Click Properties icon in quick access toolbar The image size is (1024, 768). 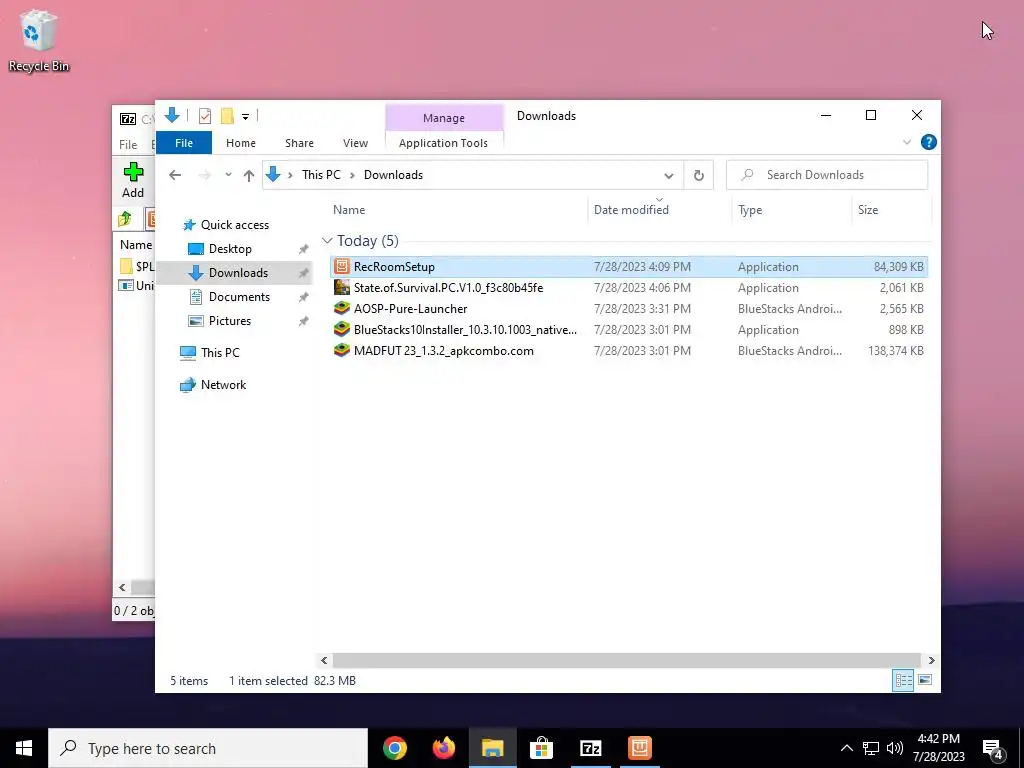pos(205,116)
